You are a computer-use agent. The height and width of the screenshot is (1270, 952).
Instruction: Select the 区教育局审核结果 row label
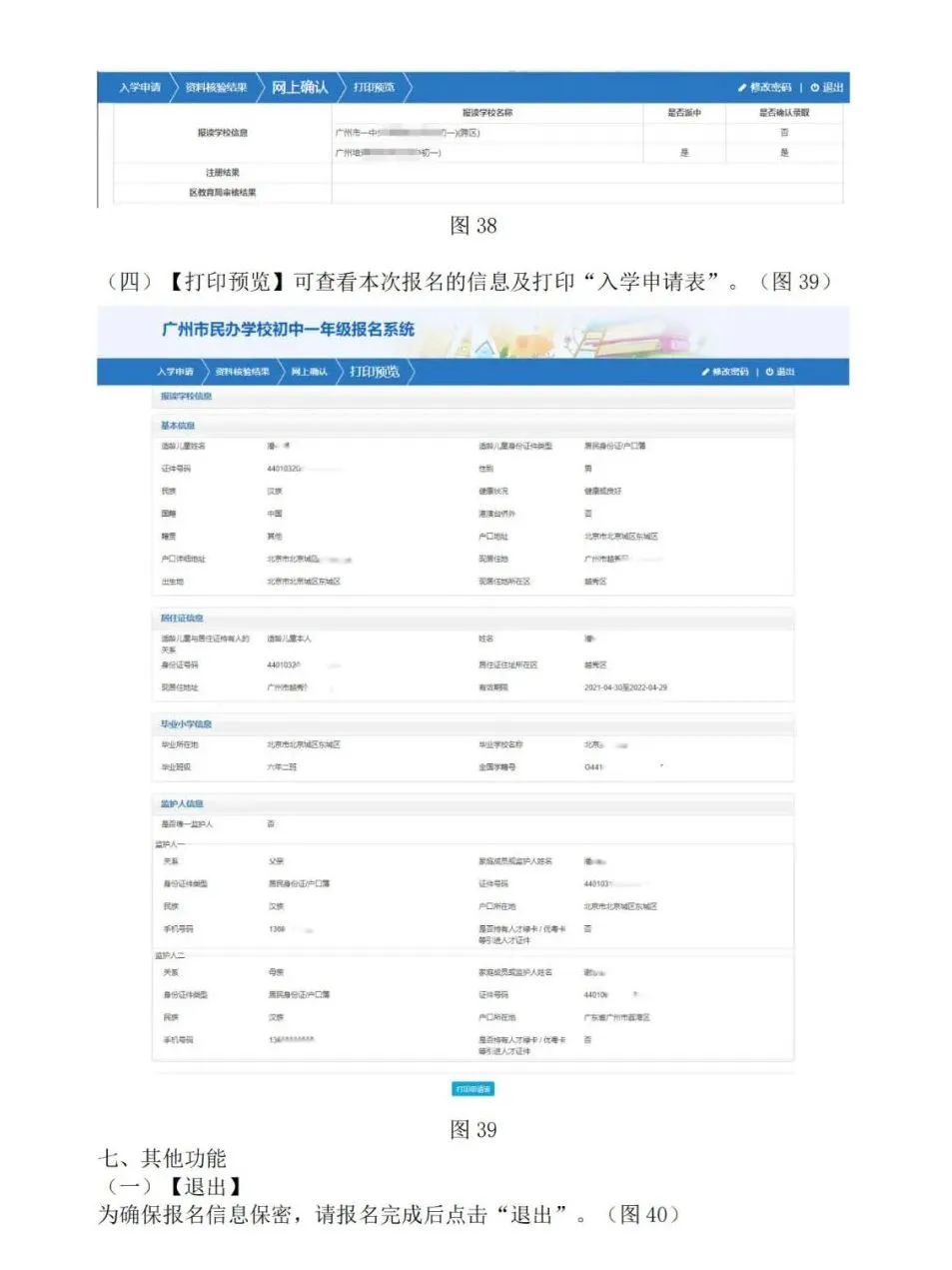pos(223,193)
